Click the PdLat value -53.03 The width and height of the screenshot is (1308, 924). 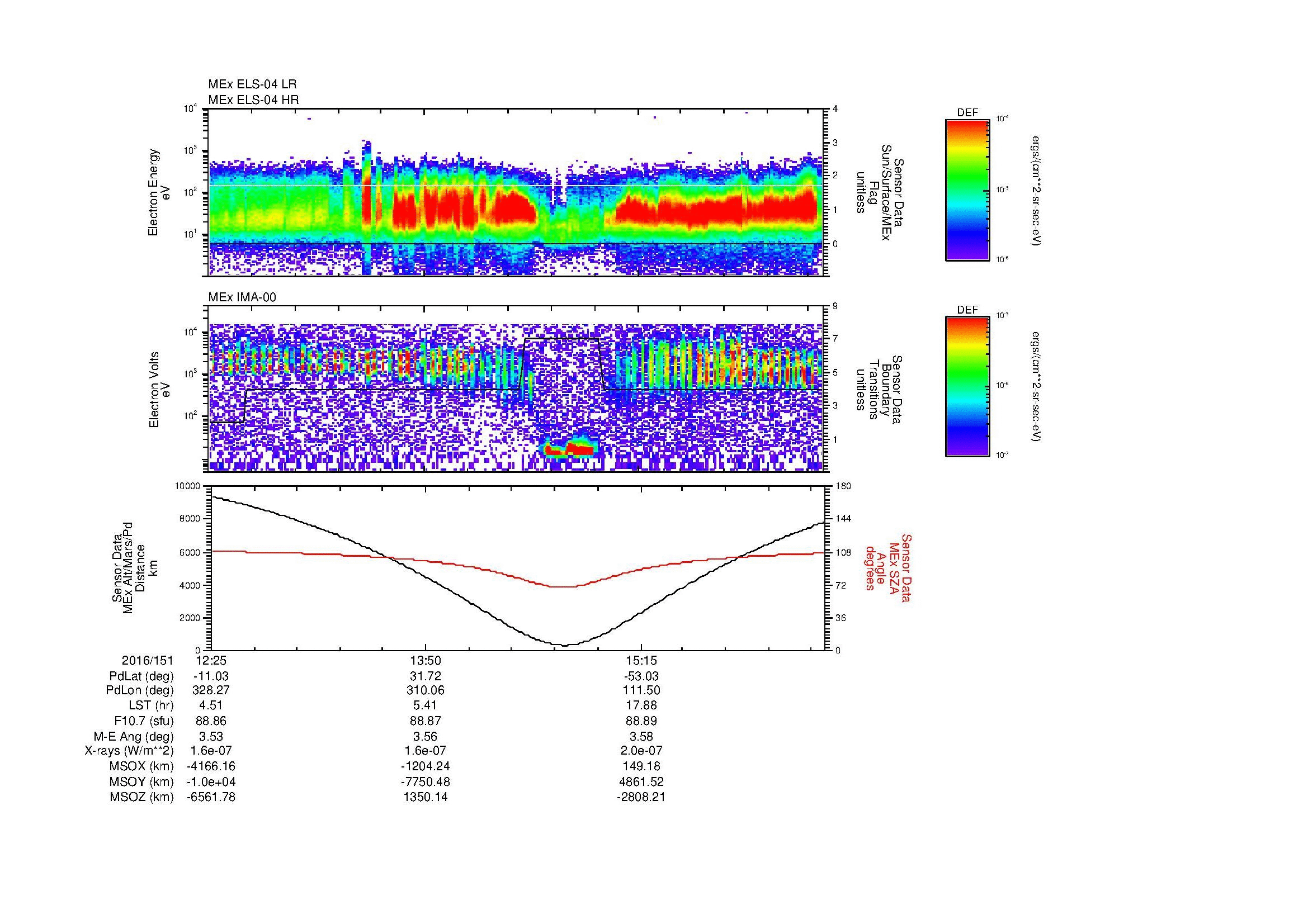point(641,676)
